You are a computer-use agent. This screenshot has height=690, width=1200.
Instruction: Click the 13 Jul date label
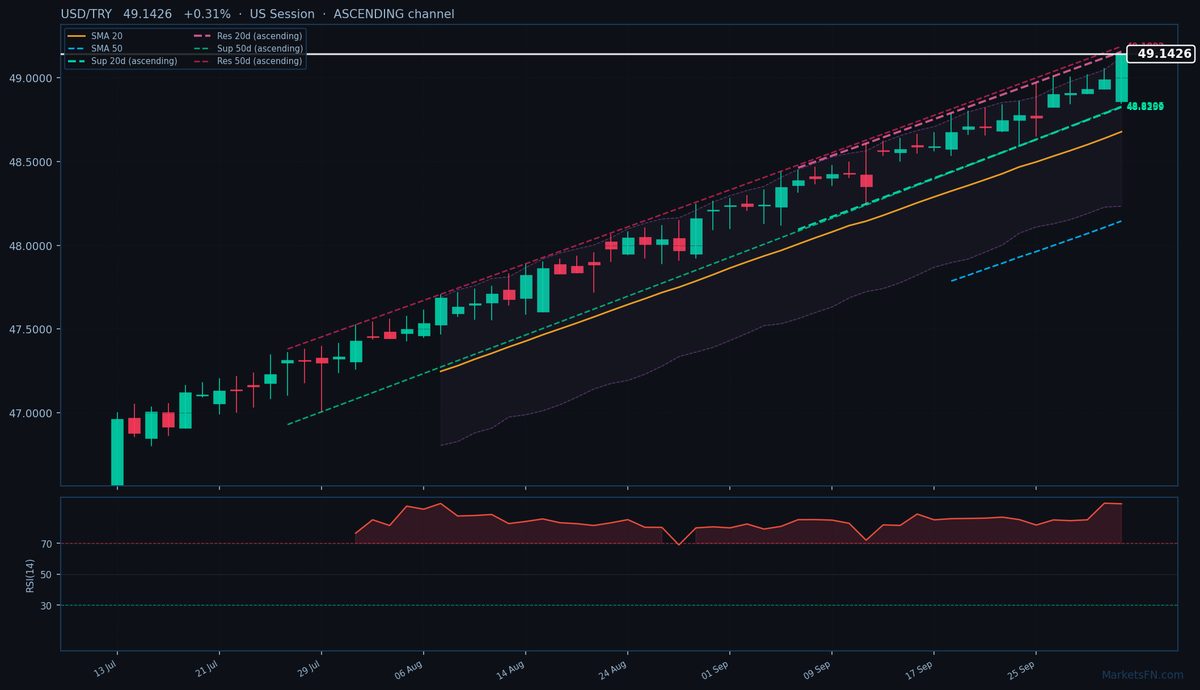[105, 667]
